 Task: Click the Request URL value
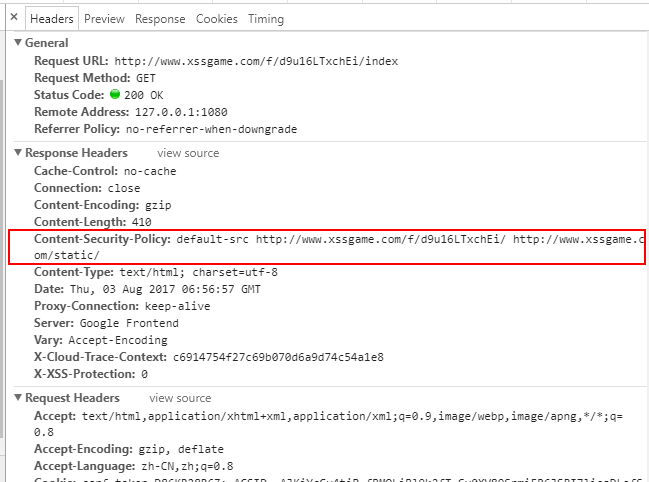256,61
